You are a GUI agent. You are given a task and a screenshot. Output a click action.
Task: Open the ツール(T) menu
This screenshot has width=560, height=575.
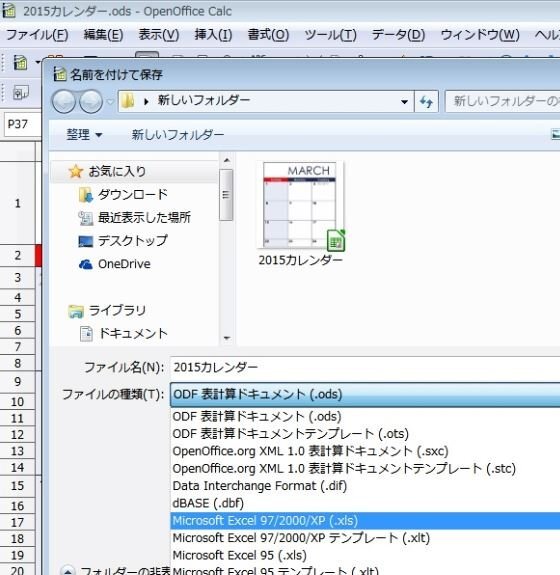[x=330, y=35]
